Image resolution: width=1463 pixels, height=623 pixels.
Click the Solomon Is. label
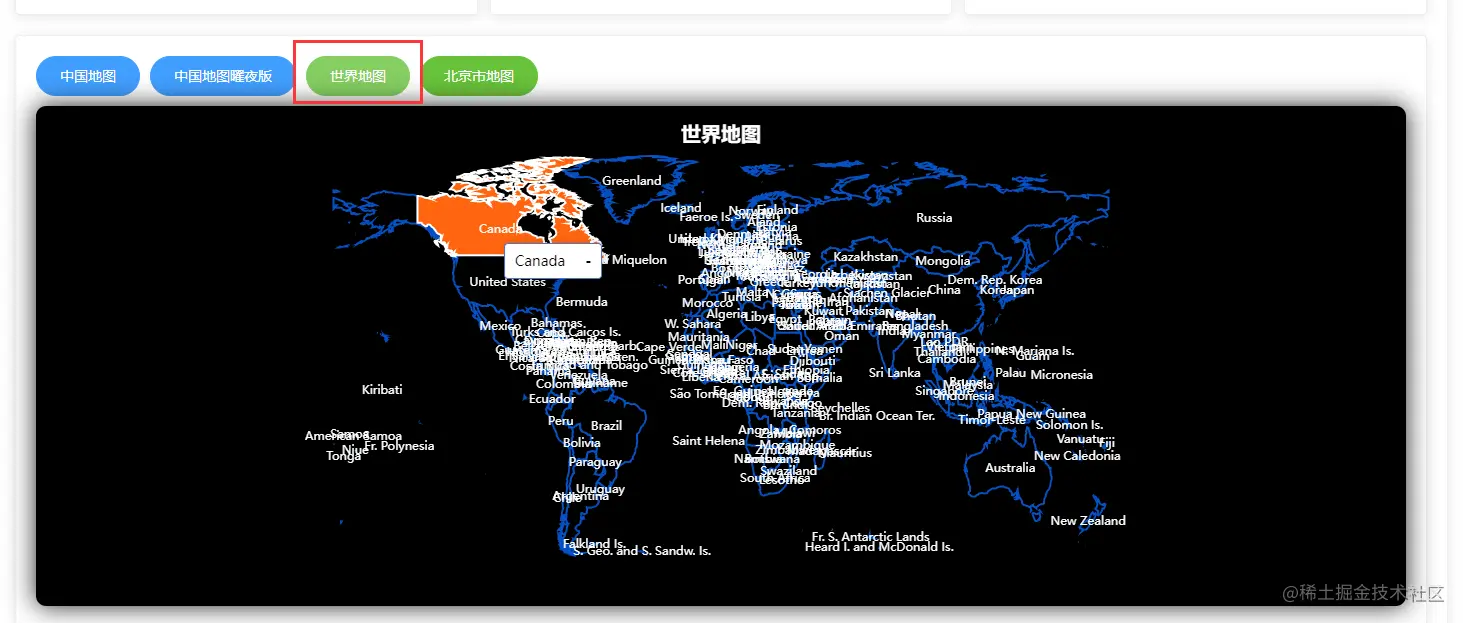click(1069, 425)
